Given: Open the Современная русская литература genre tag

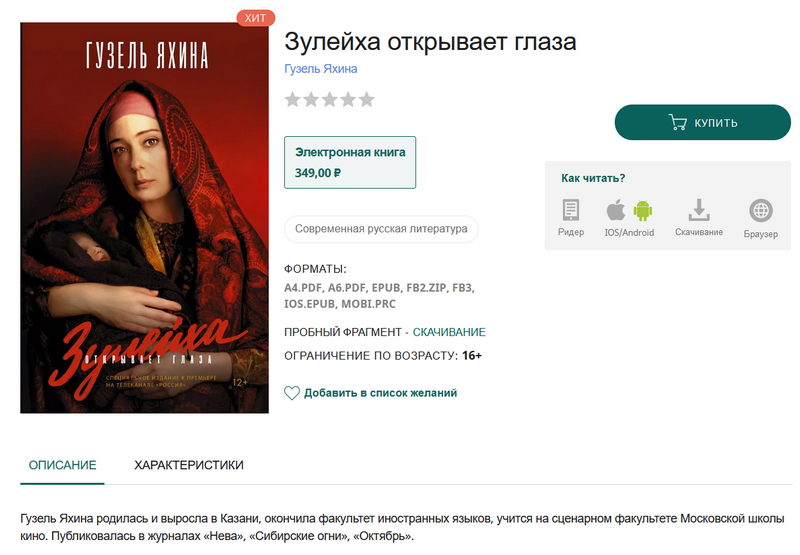Looking at the screenshot, I should [x=381, y=229].
